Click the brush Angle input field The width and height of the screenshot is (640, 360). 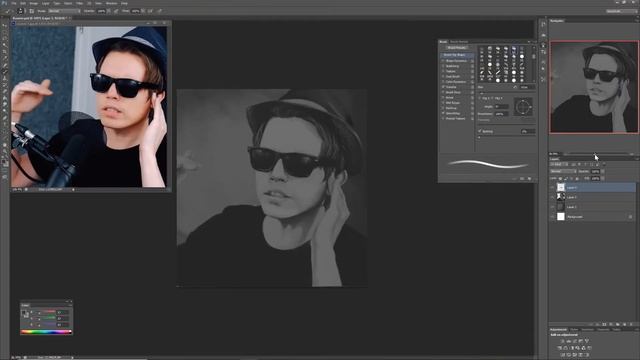[x=502, y=107]
